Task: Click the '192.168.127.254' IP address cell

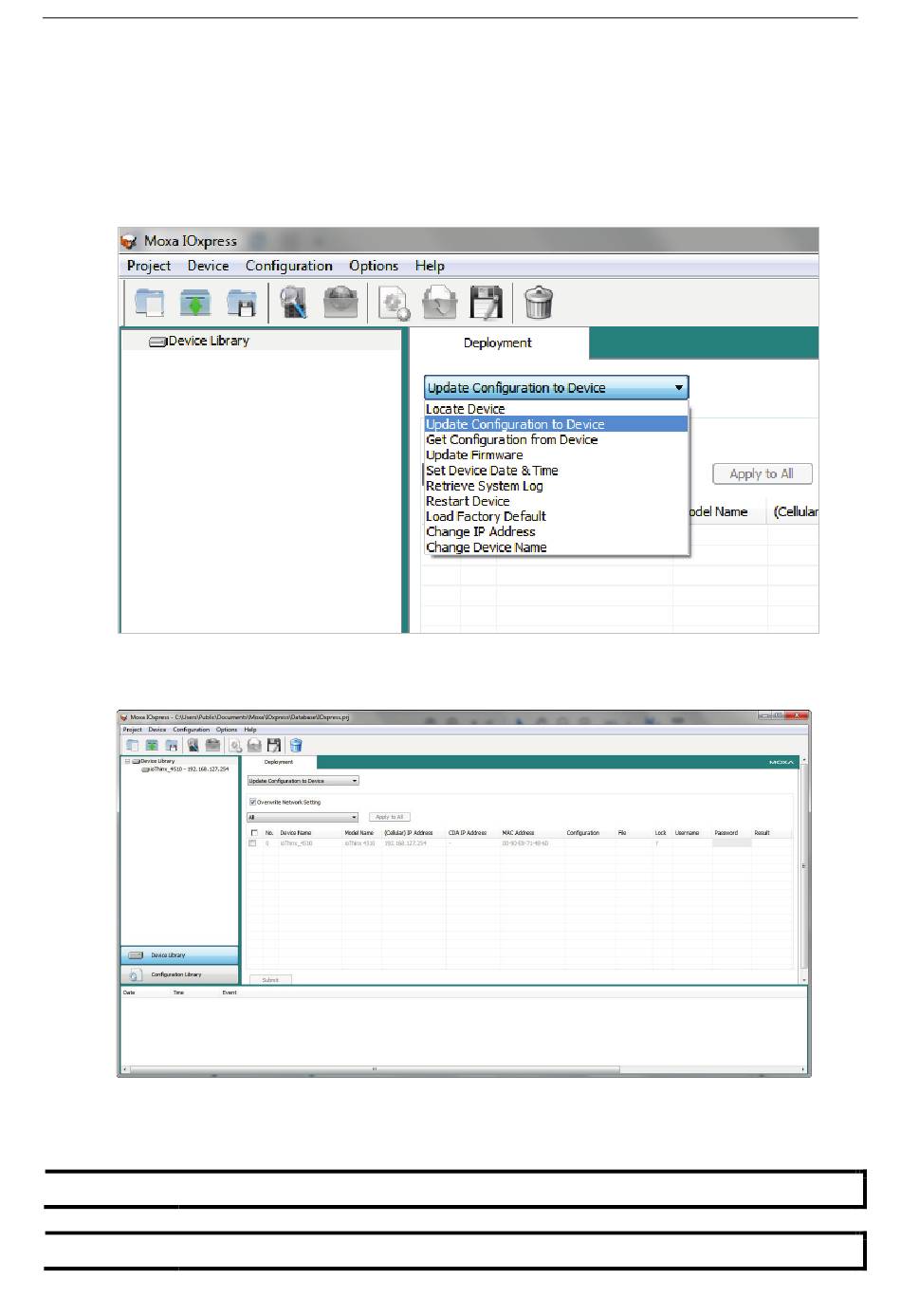Action: [405, 843]
